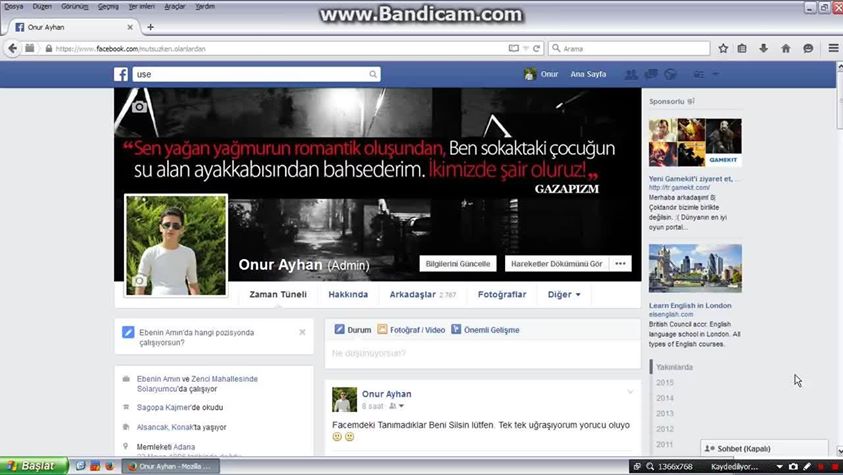
Task: Open more actions three-dot button on cover
Action: coord(620,264)
